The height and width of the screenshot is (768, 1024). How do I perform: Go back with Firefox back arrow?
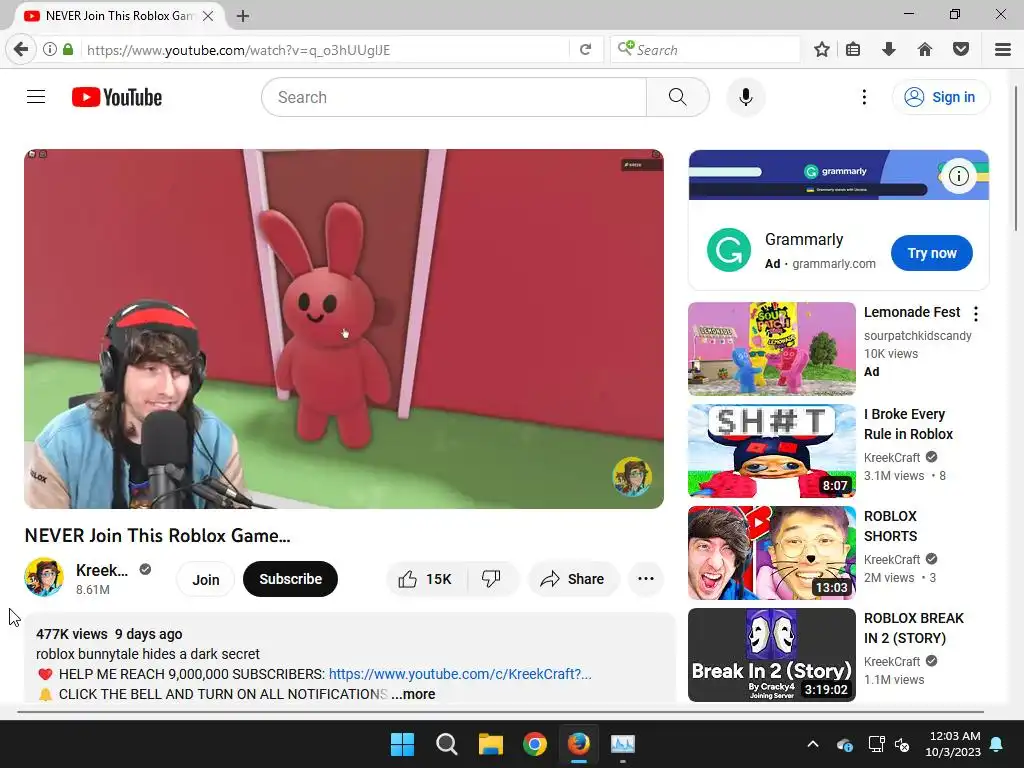22,50
